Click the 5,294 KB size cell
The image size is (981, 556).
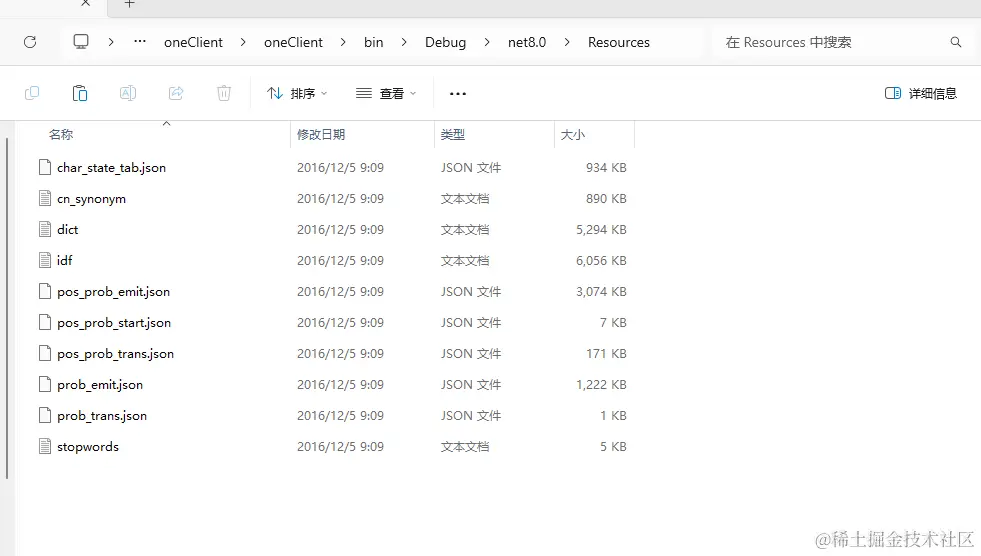[x=601, y=230]
